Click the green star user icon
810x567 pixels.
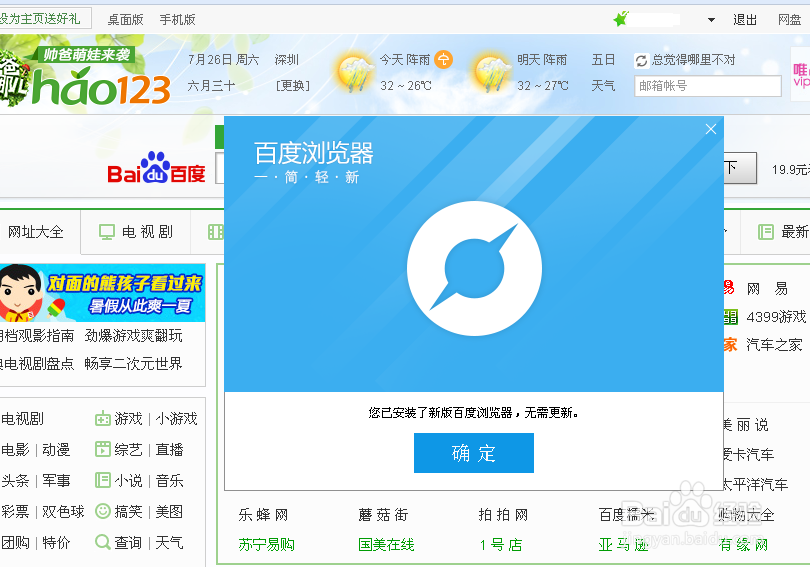[x=621, y=19]
